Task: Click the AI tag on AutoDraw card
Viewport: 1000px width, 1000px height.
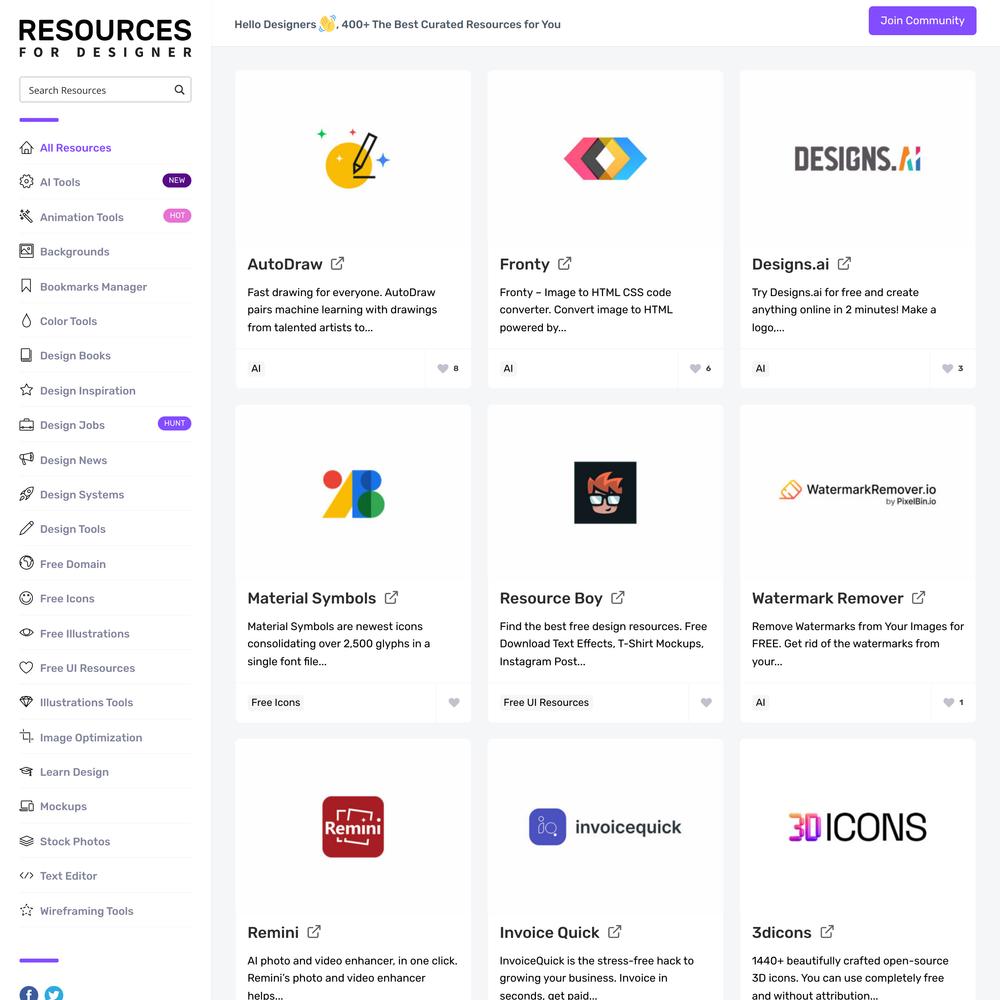Action: click(256, 368)
